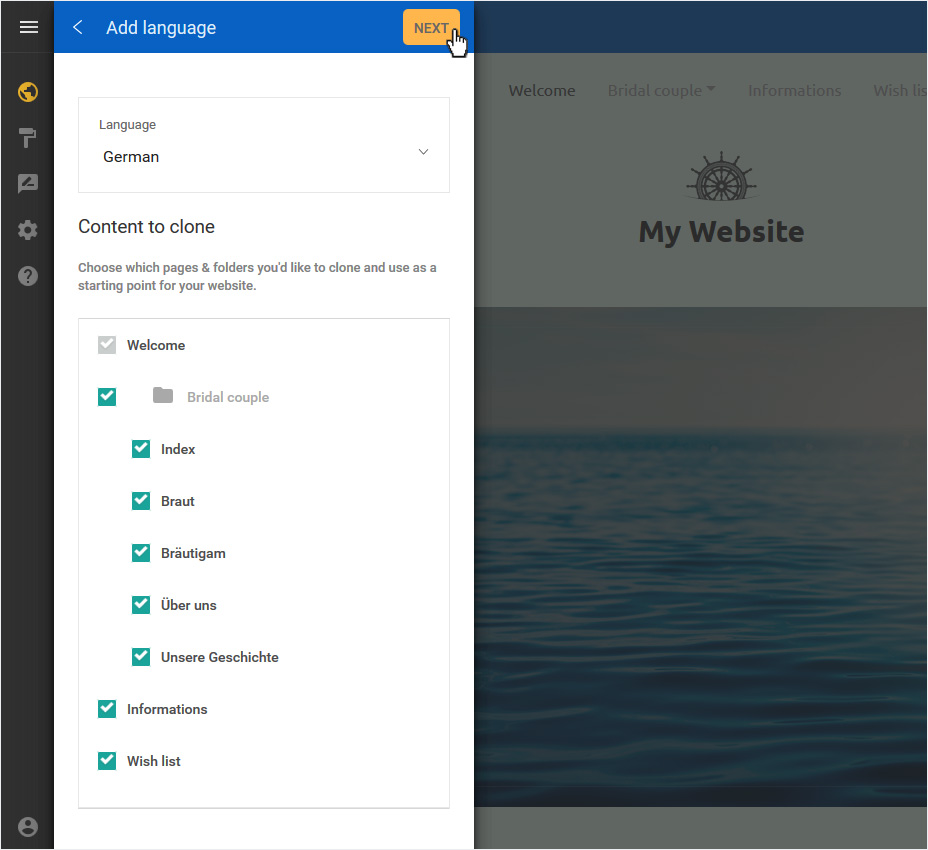
Task: Uncheck the Index page checkbox
Action: click(x=141, y=449)
